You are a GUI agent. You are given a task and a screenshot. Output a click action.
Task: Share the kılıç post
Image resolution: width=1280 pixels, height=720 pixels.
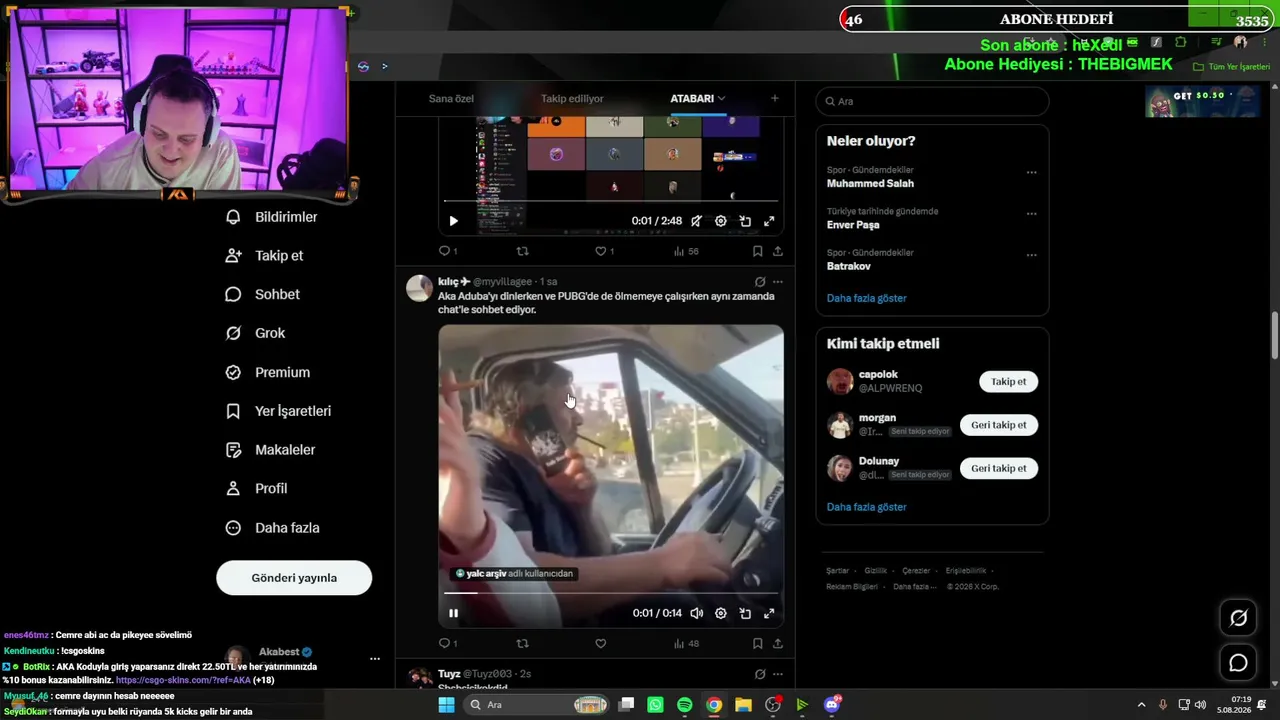(x=777, y=643)
